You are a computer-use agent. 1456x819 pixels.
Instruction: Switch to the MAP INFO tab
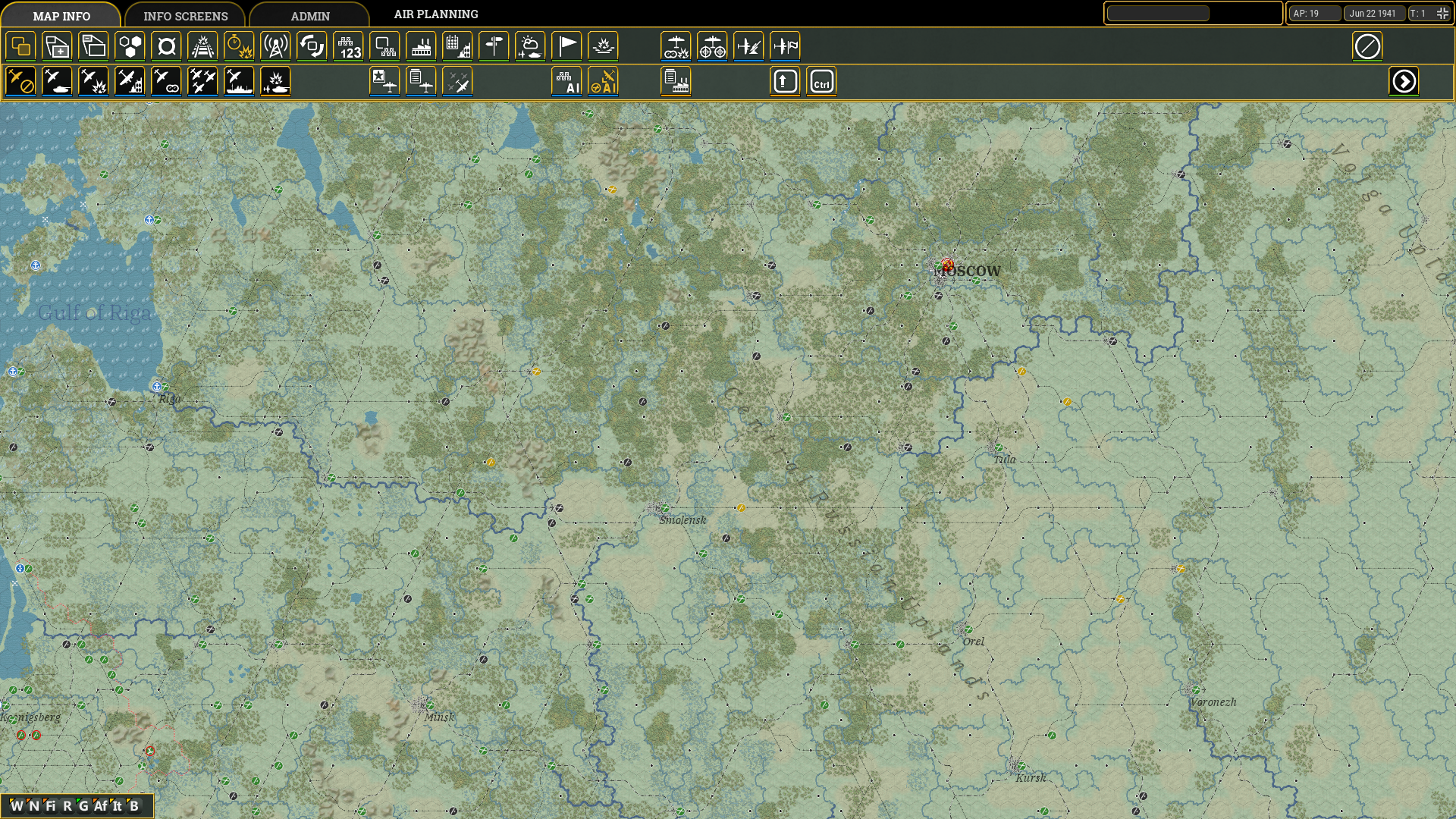click(61, 15)
